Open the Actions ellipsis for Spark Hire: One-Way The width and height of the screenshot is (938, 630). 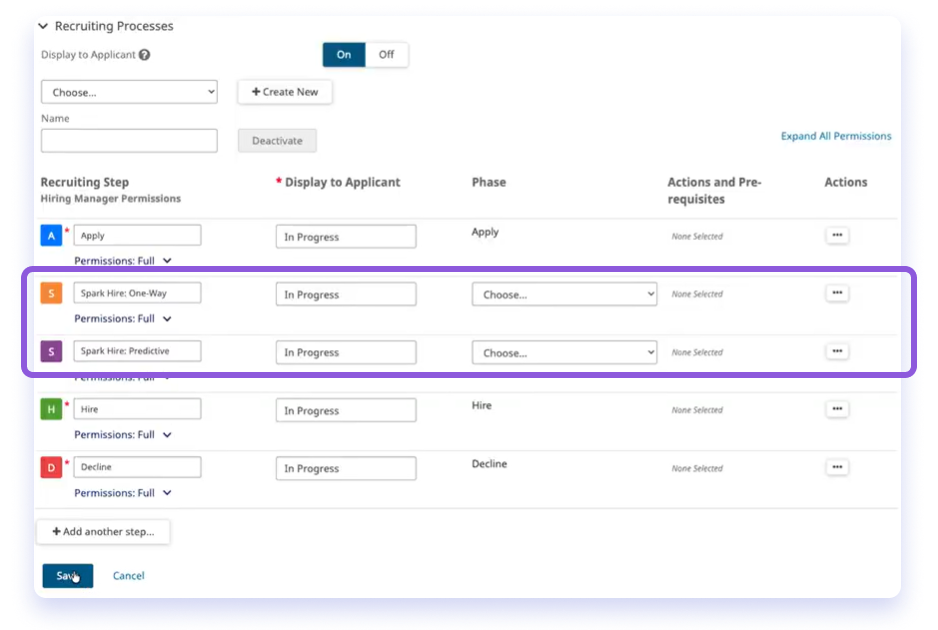[837, 292]
